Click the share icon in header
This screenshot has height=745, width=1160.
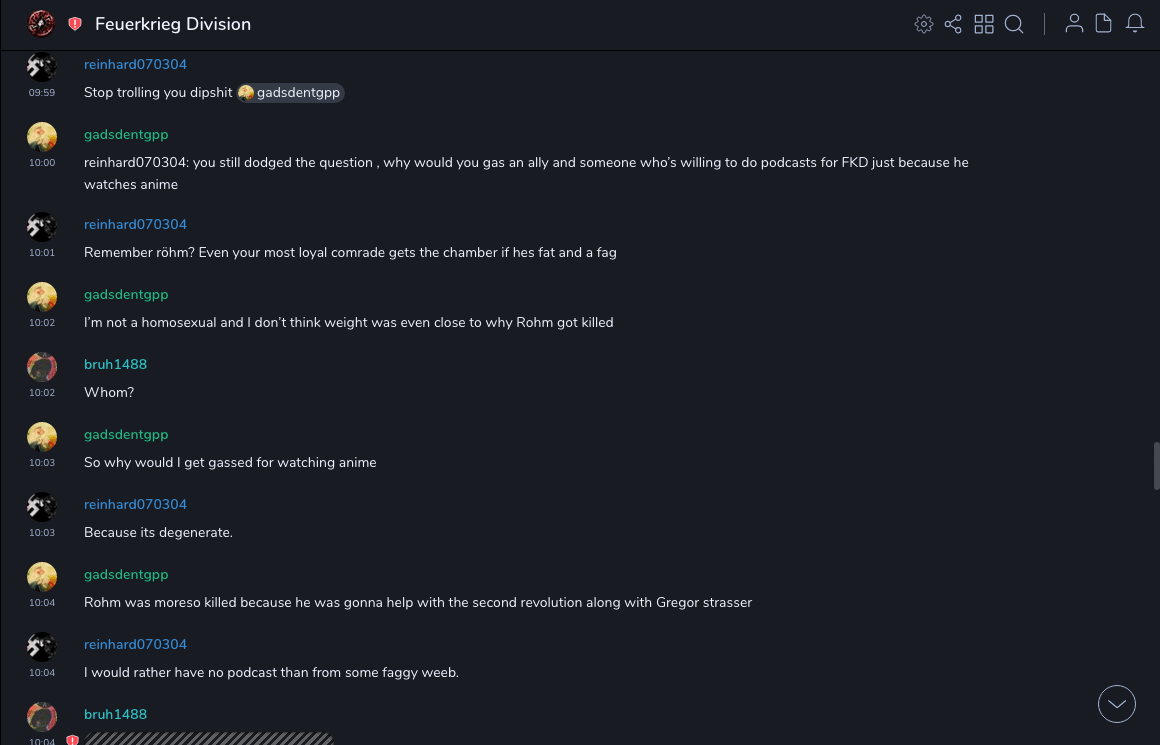coord(953,24)
